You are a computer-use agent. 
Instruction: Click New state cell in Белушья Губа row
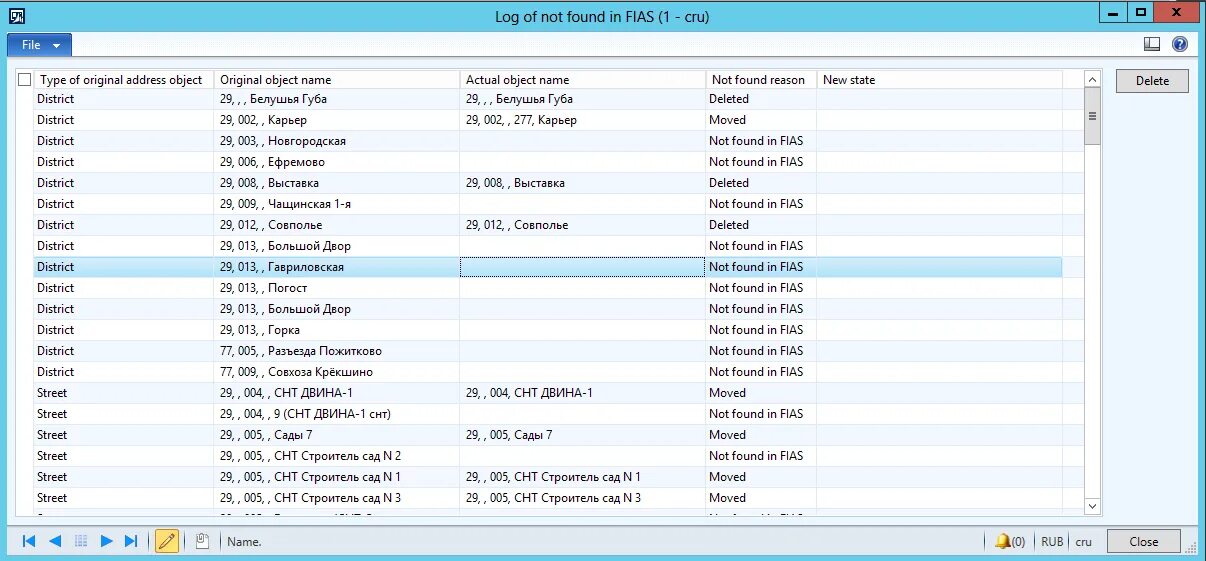939,99
